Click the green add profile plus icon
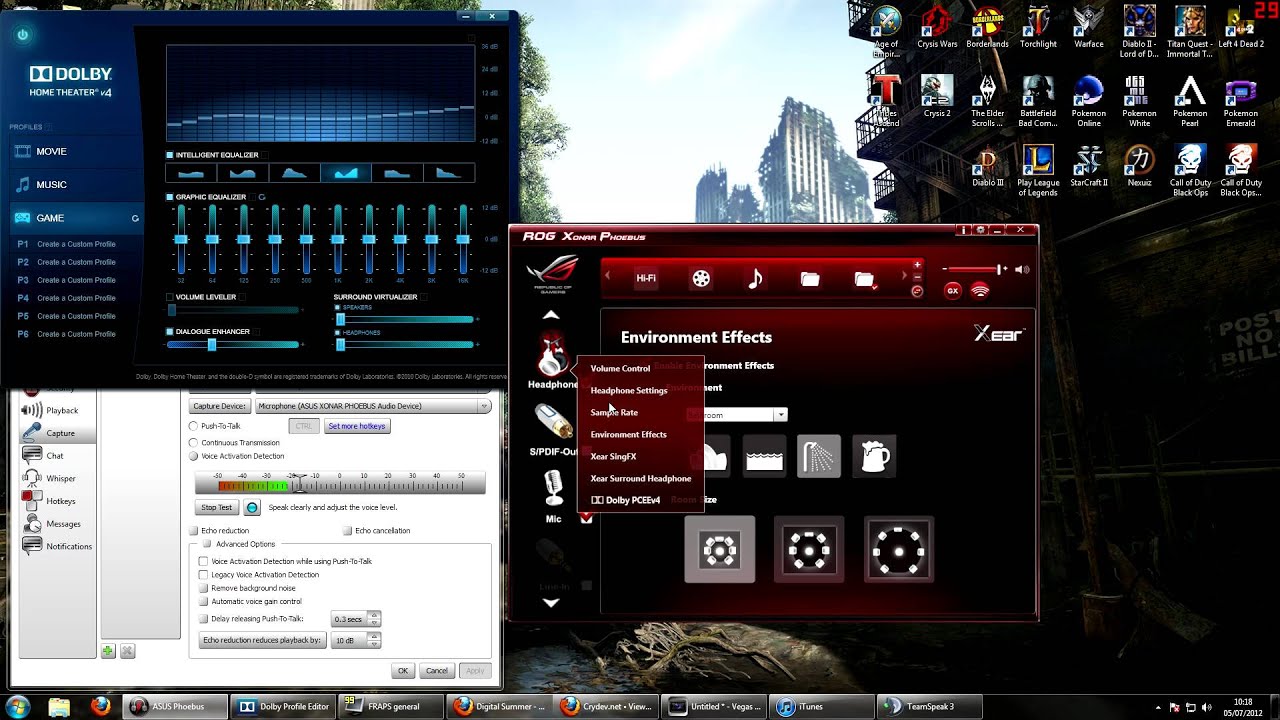The image size is (1280, 720). [108, 651]
